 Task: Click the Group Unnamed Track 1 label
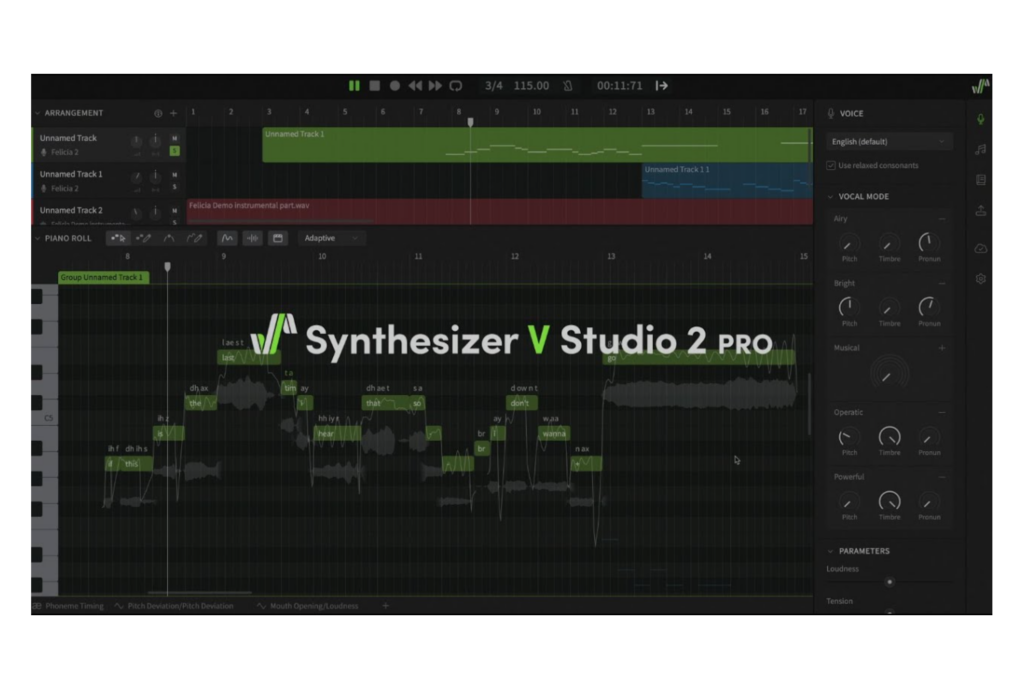coord(104,278)
